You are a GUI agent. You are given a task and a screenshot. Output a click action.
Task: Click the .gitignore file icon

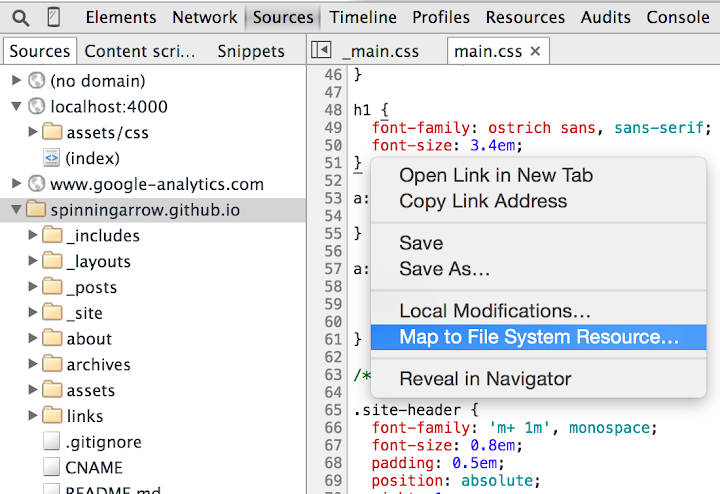pyautogui.click(x=51, y=441)
